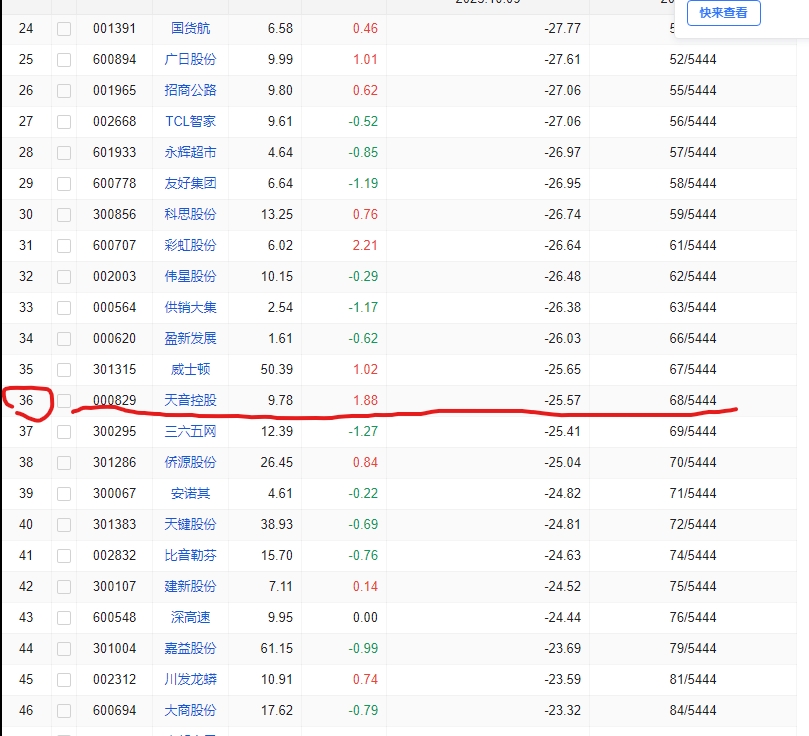Click the 安诺其 stock link

point(190,494)
